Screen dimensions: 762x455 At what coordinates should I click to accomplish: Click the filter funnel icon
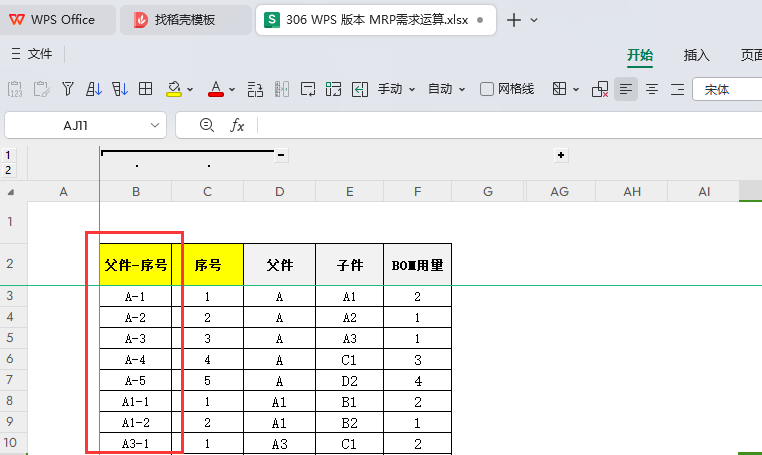coord(68,89)
